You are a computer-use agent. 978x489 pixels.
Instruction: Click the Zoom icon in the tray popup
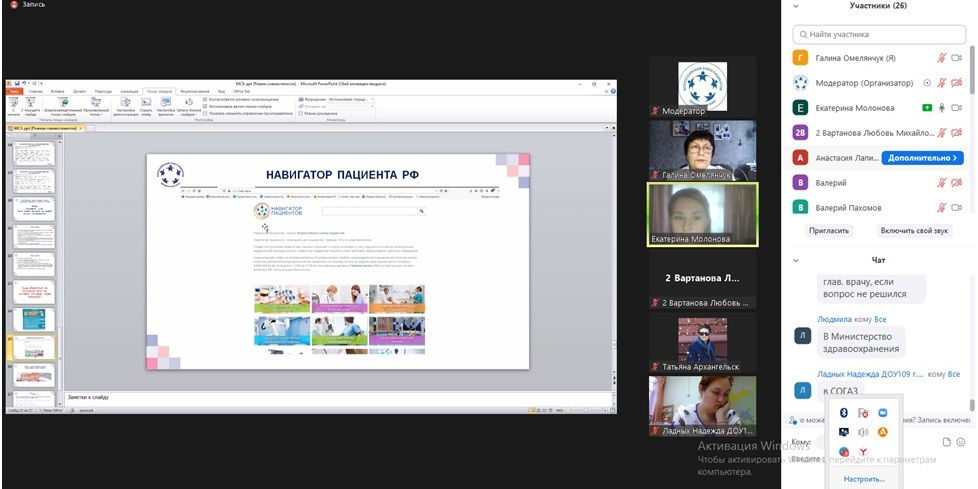[882, 412]
